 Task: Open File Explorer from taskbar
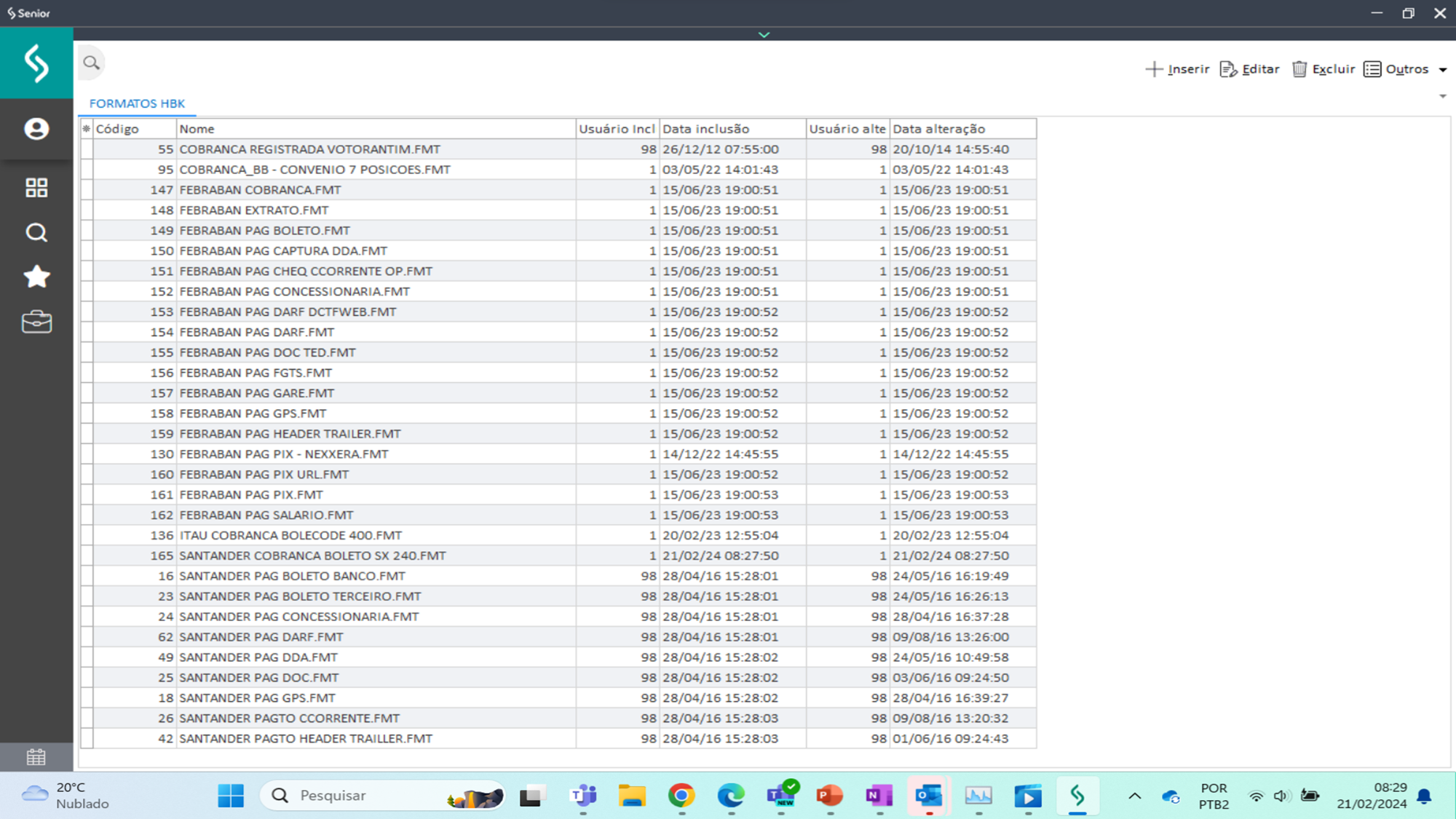coord(632,796)
